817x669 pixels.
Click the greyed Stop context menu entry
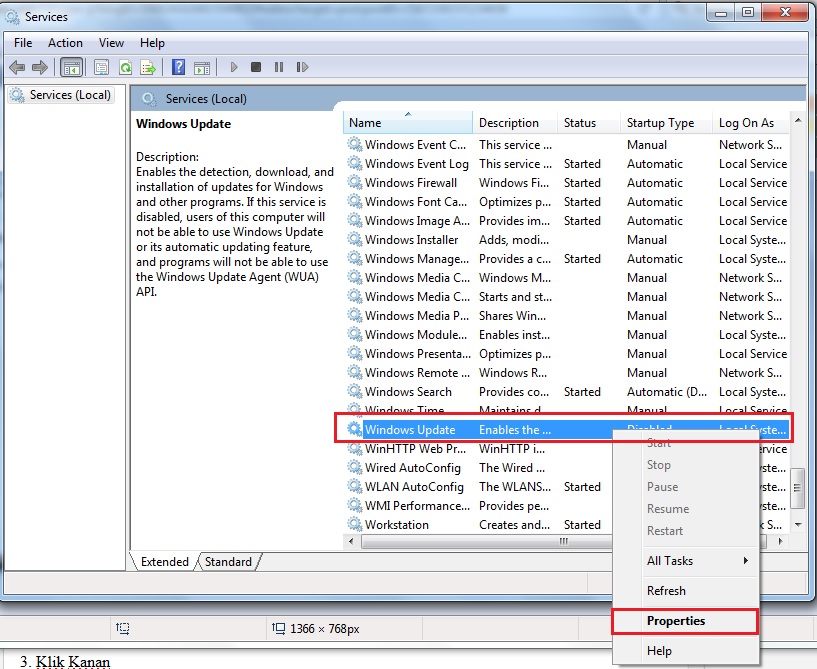(685, 465)
